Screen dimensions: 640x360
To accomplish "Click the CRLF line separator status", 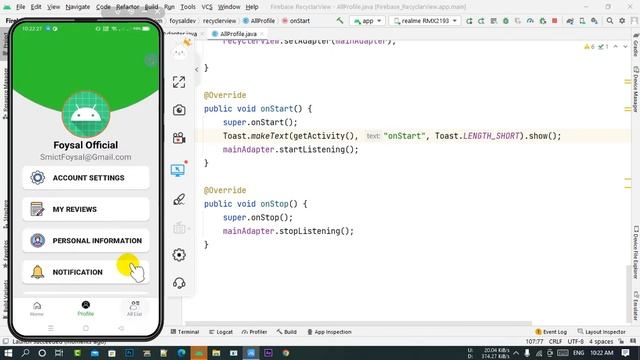I will click(556, 342).
